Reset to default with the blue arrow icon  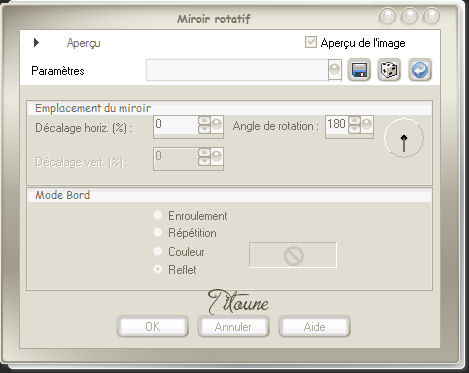420,70
